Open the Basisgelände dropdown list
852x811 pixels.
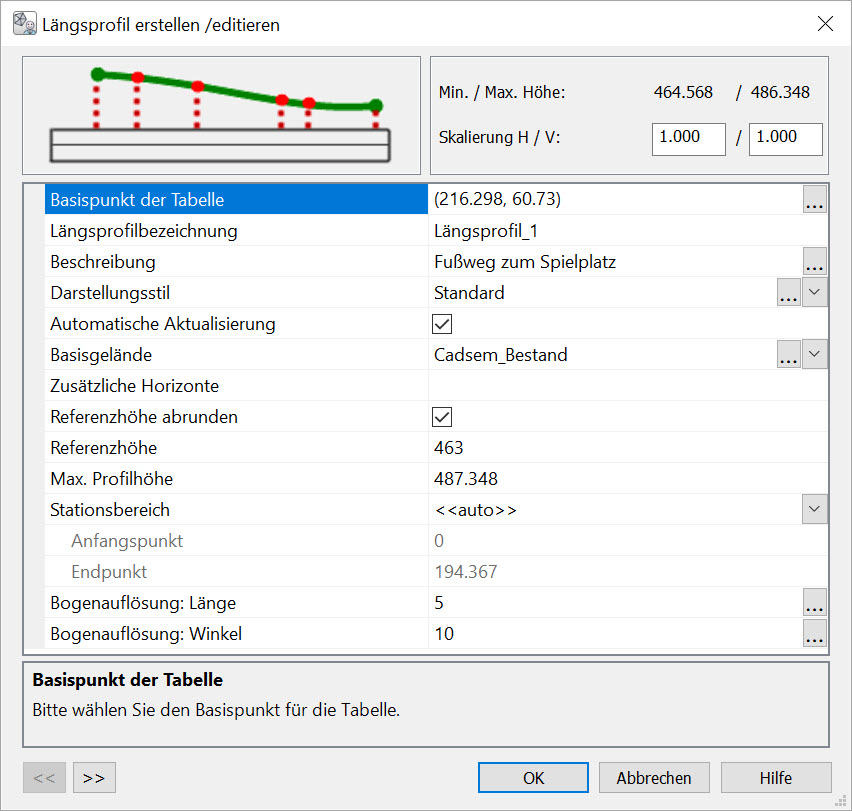coord(815,355)
